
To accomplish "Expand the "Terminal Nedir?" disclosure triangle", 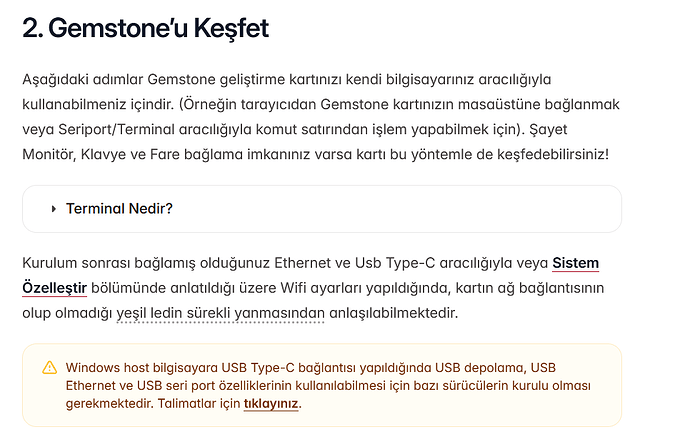I will pyautogui.click(x=53, y=209).
